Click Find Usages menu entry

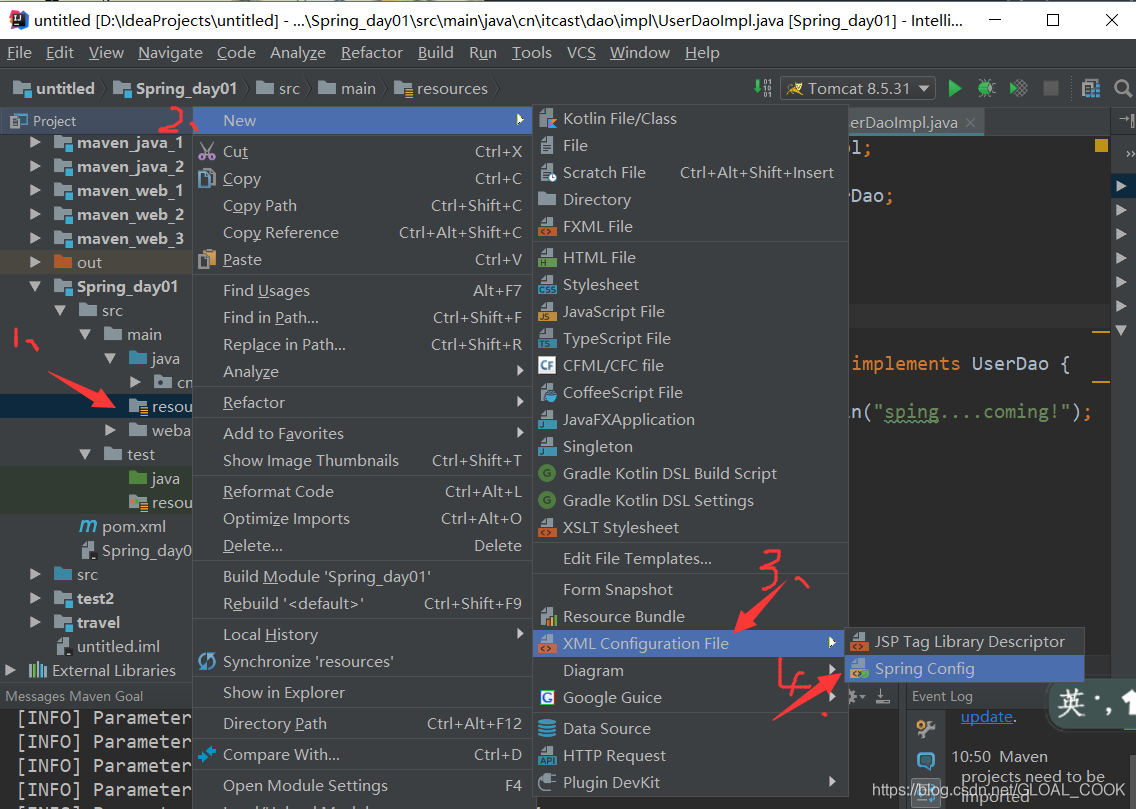[362, 290]
